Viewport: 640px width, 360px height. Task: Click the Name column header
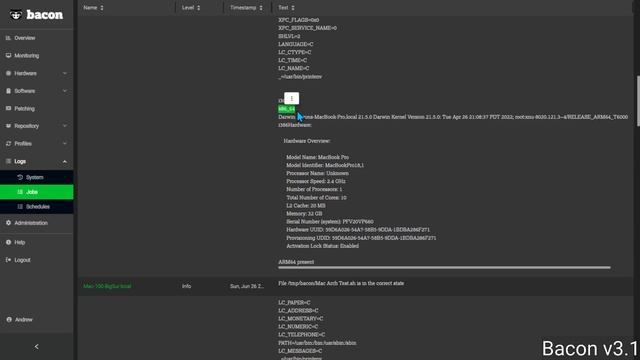tap(90, 8)
